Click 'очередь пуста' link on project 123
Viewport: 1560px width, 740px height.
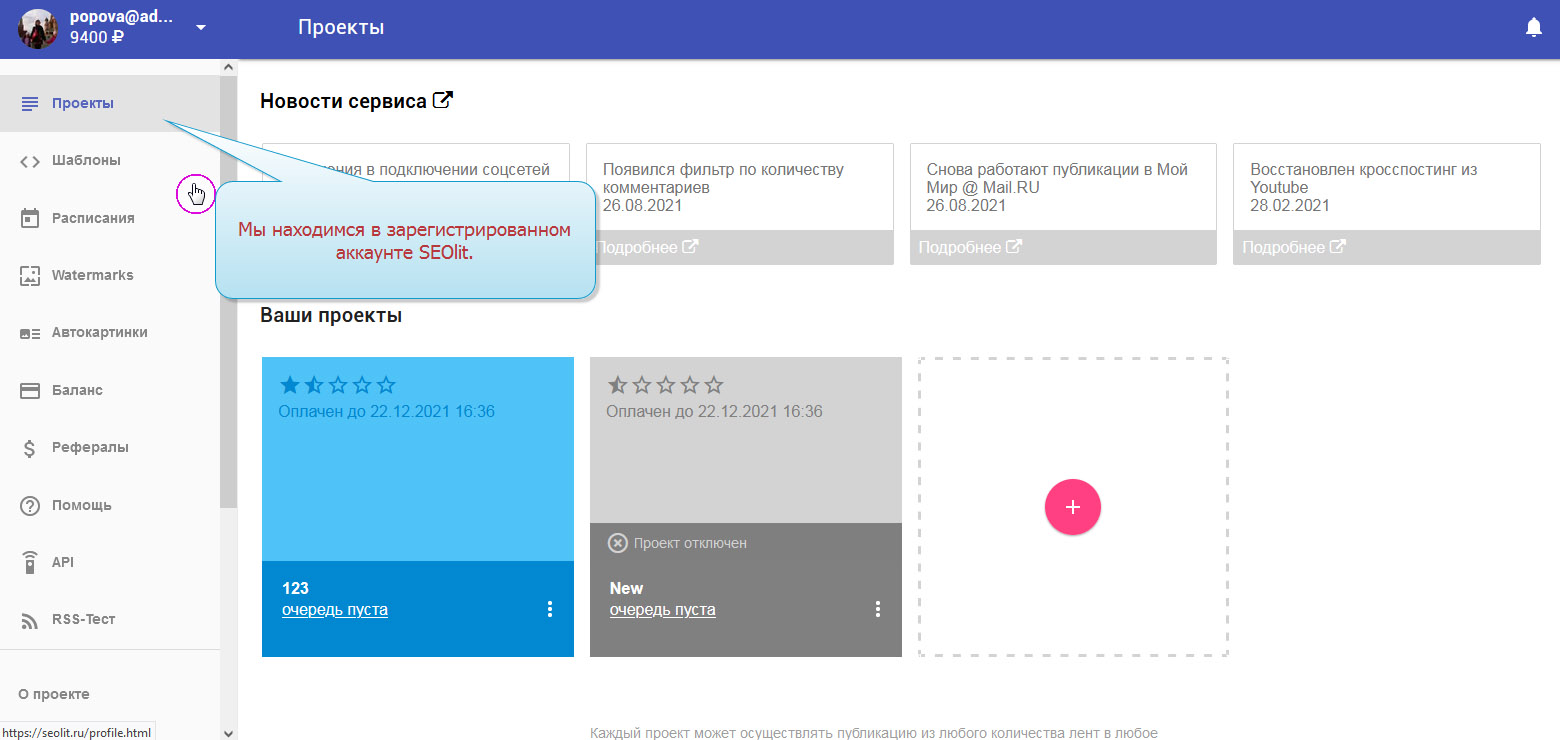335,610
